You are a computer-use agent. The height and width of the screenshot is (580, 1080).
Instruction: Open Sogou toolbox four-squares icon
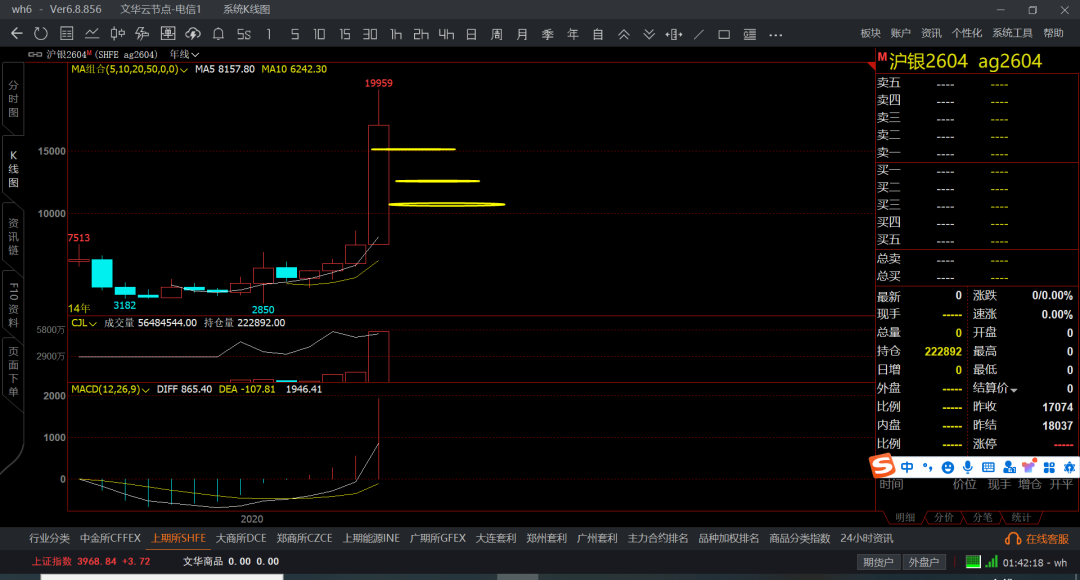tap(1049, 468)
